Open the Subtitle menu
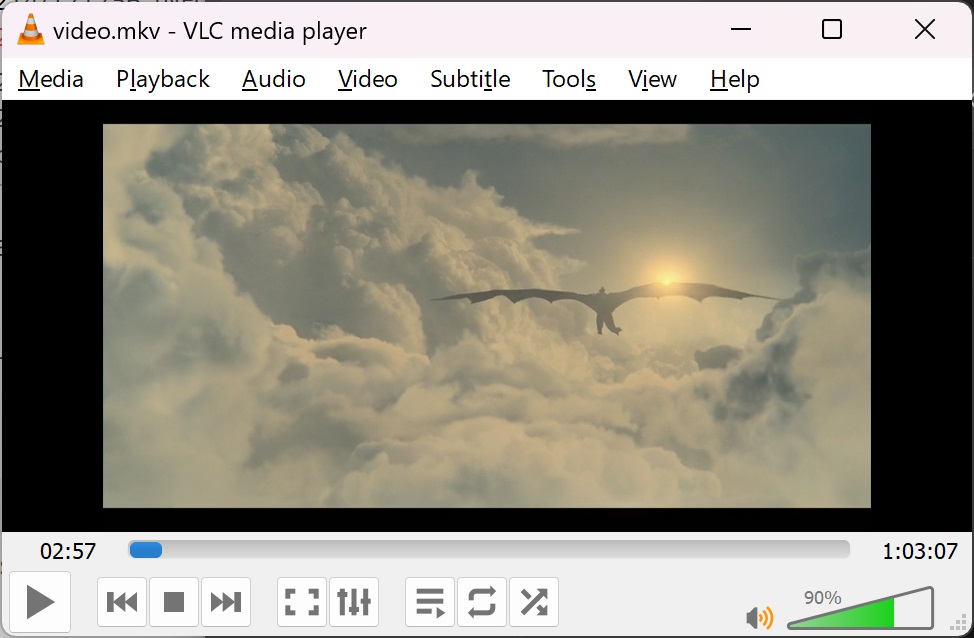Viewport: 974px width, 638px height. (470, 80)
